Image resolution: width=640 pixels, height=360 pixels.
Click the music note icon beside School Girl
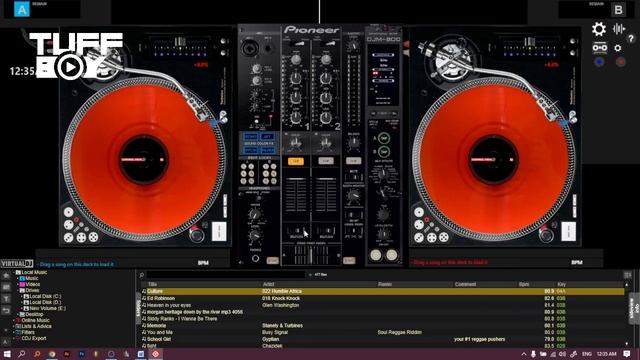(x=144, y=339)
